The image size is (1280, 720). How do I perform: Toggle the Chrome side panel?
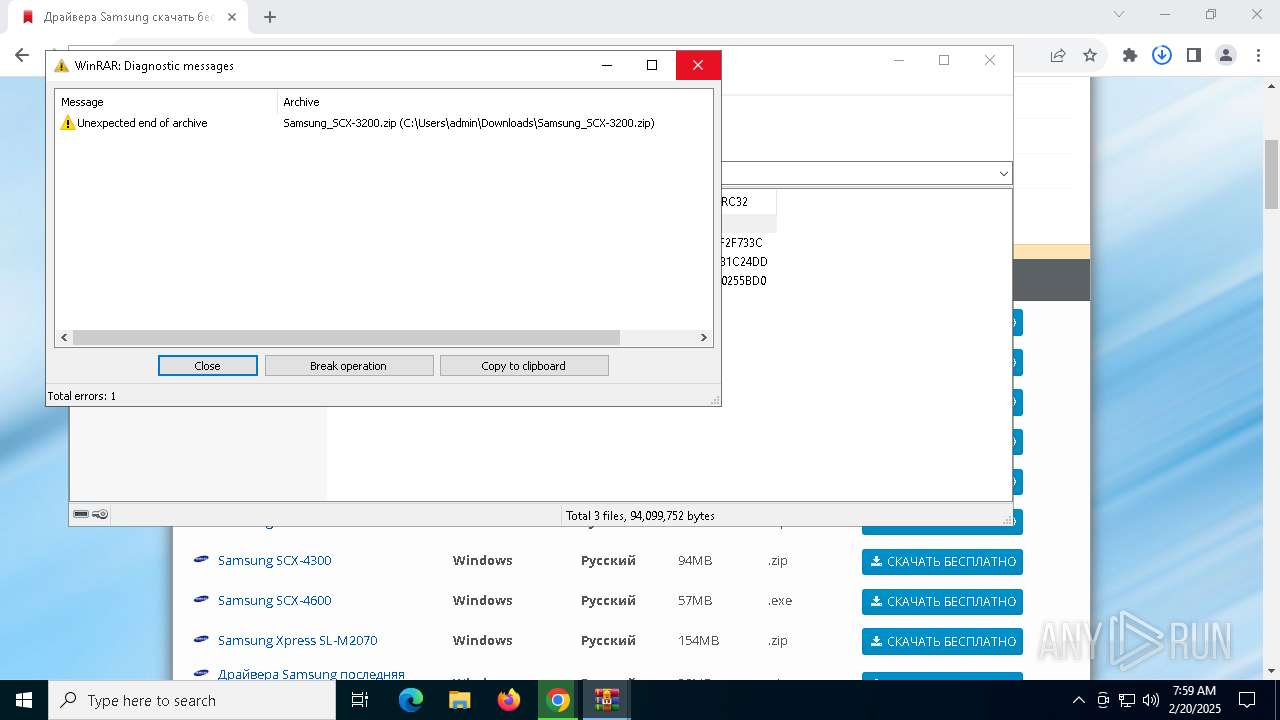click(1194, 56)
